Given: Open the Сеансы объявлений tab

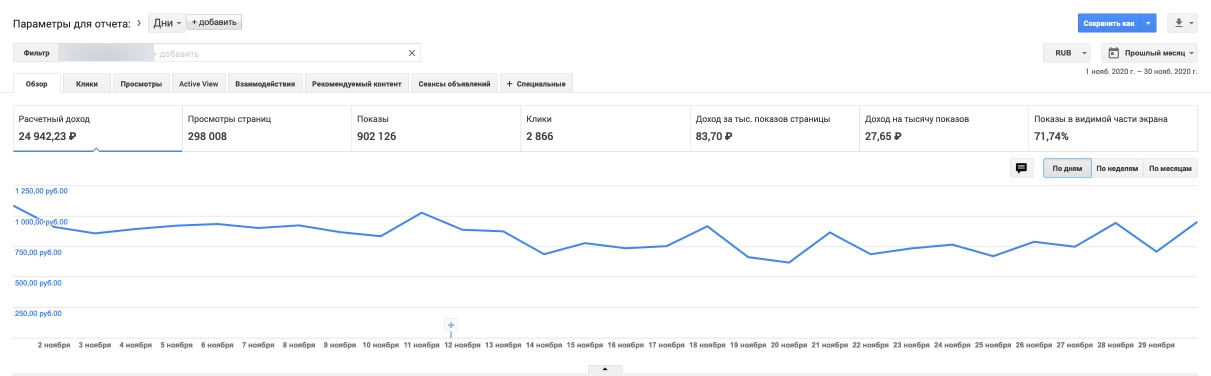Looking at the screenshot, I should click(455, 84).
